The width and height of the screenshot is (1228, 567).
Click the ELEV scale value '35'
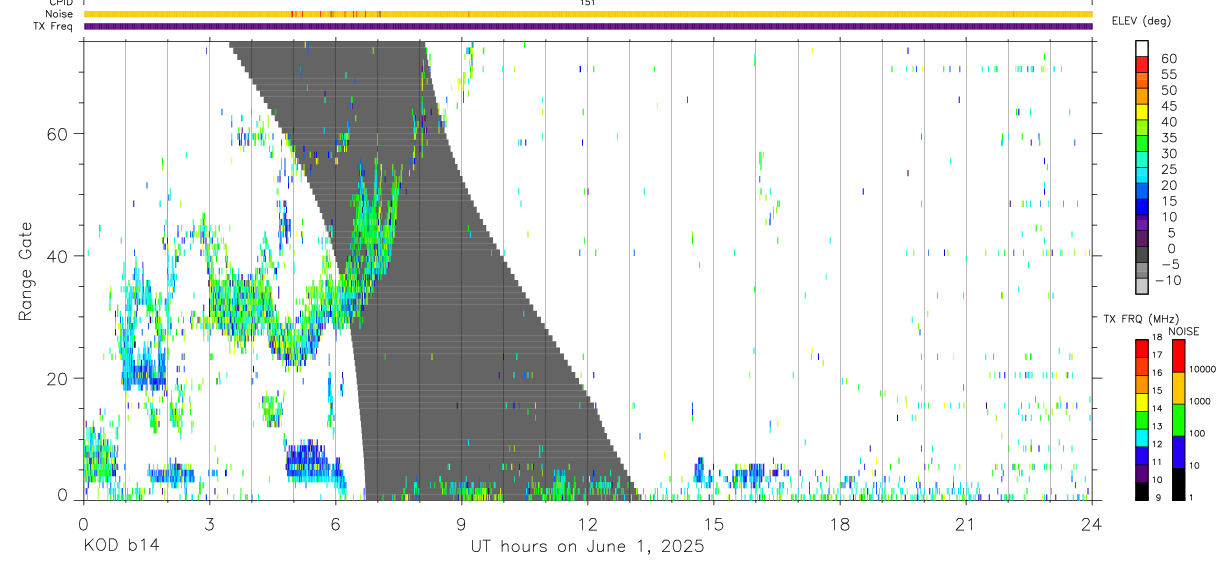1169,138
